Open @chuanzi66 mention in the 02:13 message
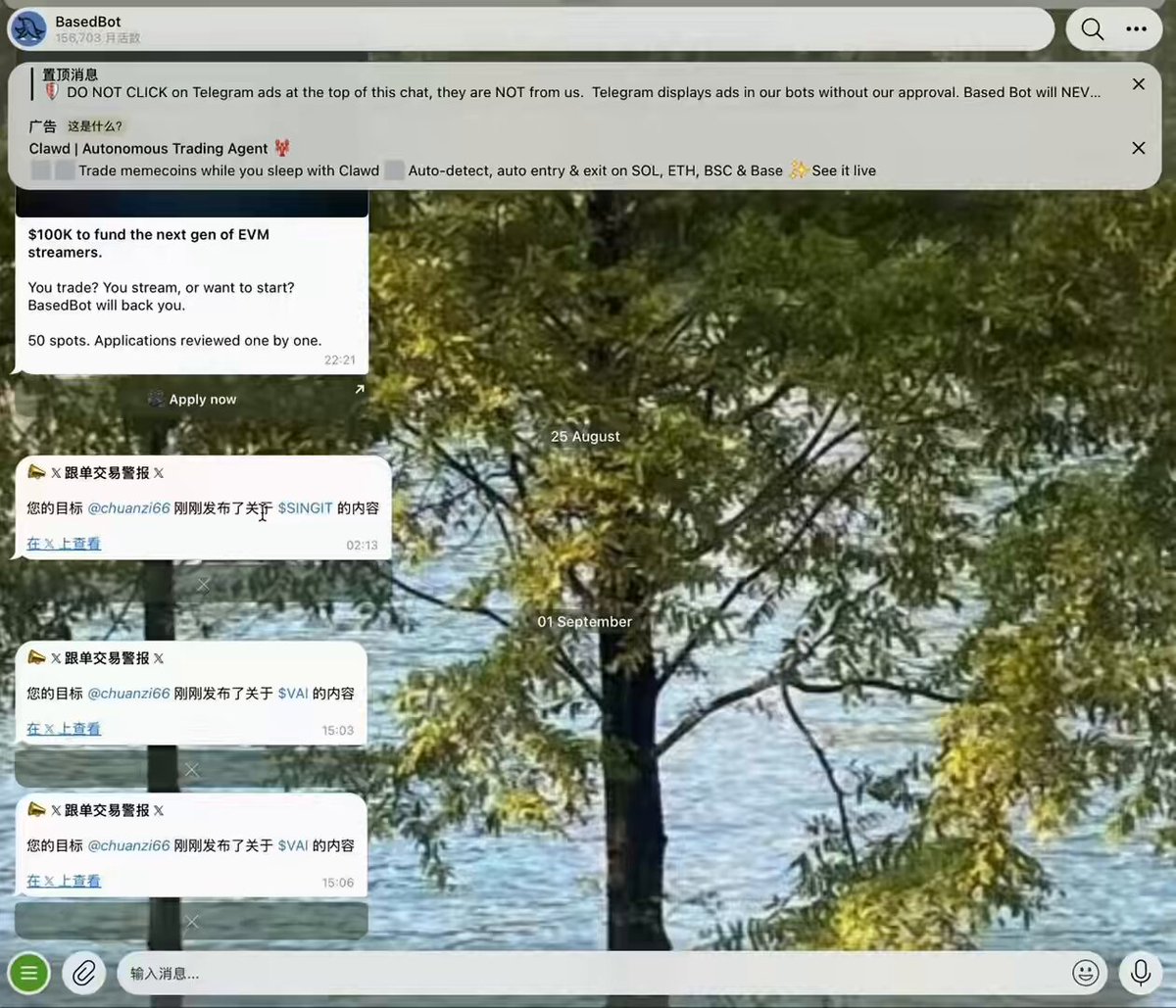1176x1008 pixels. point(128,508)
